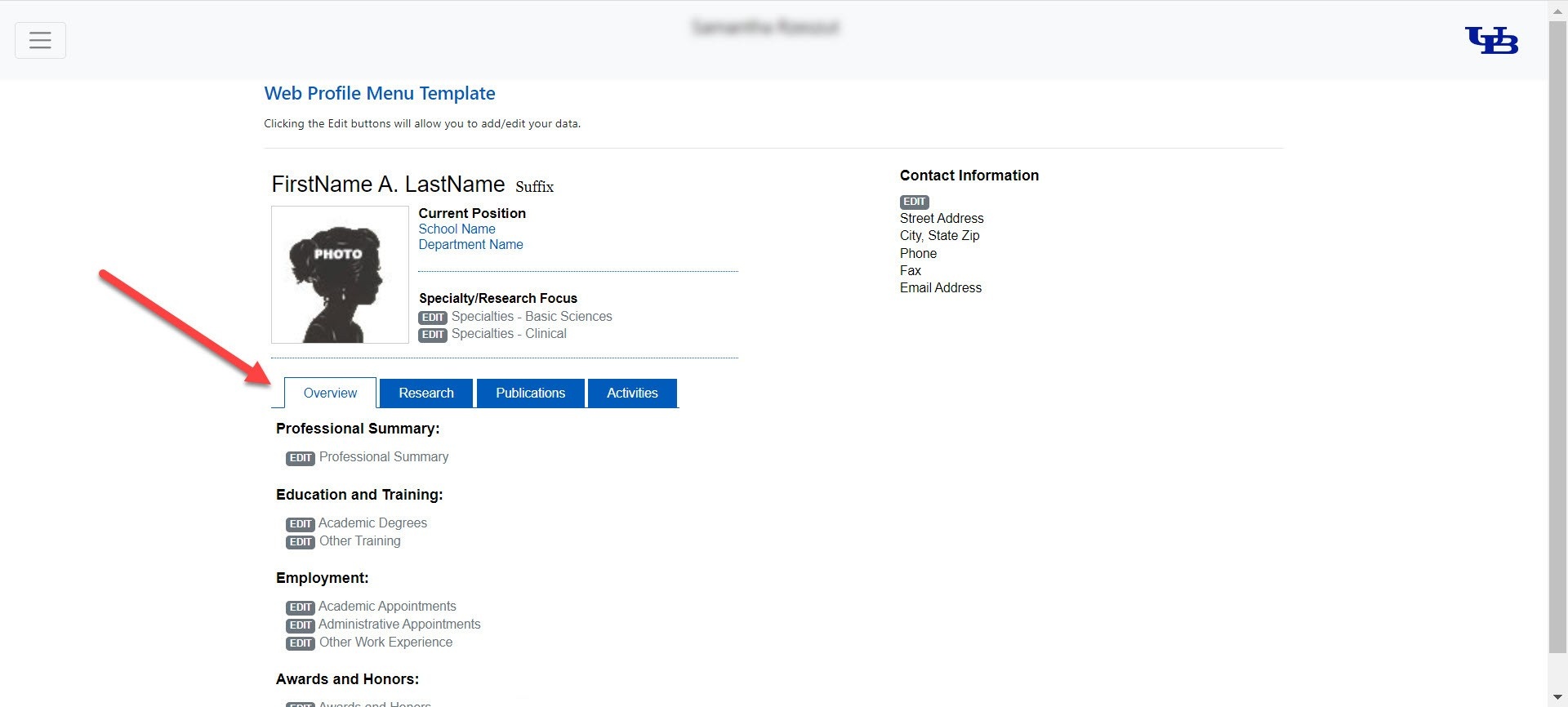Click EDIT badge beside Other Work Experience

click(x=300, y=643)
